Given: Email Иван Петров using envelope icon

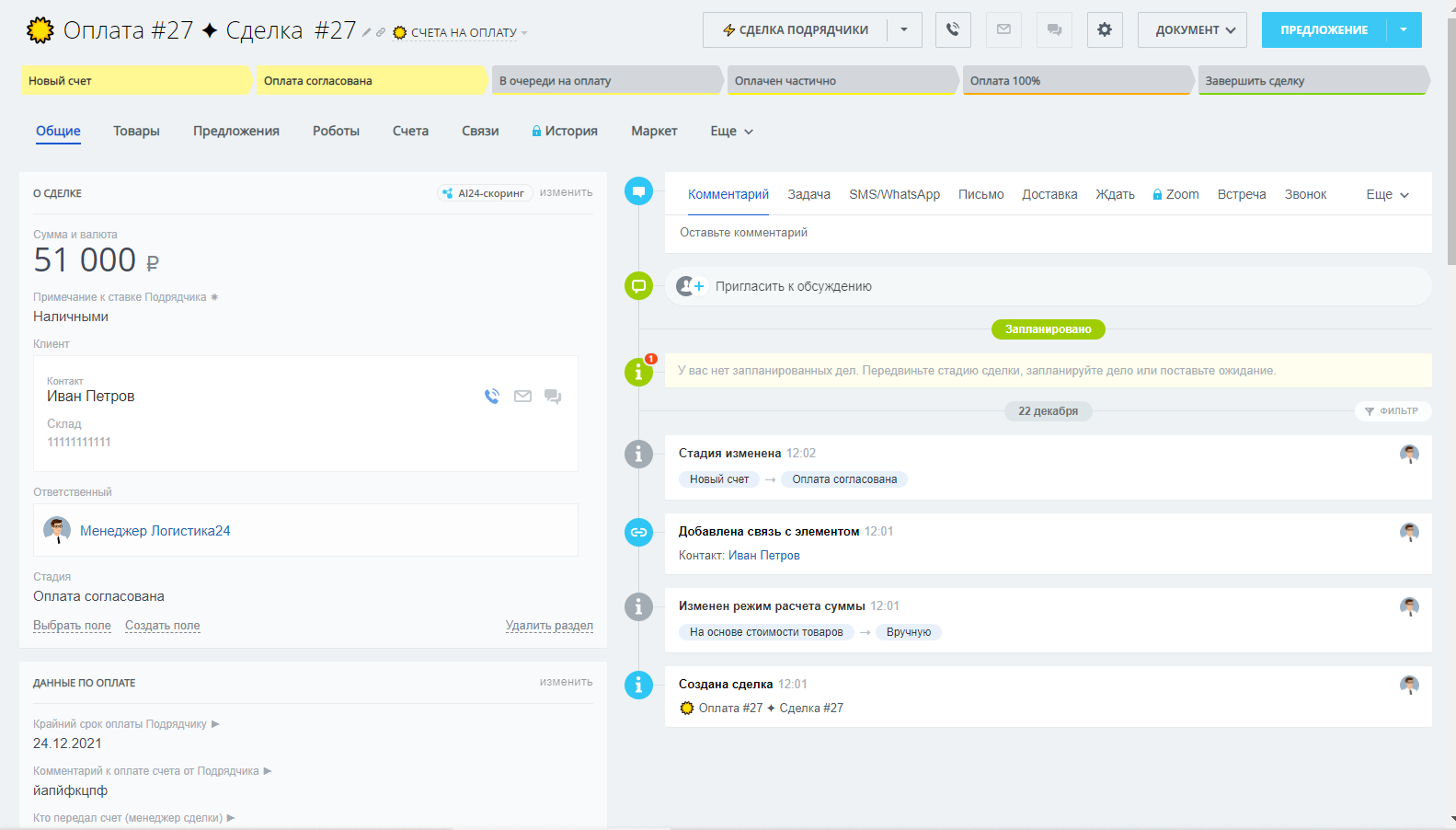Looking at the screenshot, I should tap(522, 397).
